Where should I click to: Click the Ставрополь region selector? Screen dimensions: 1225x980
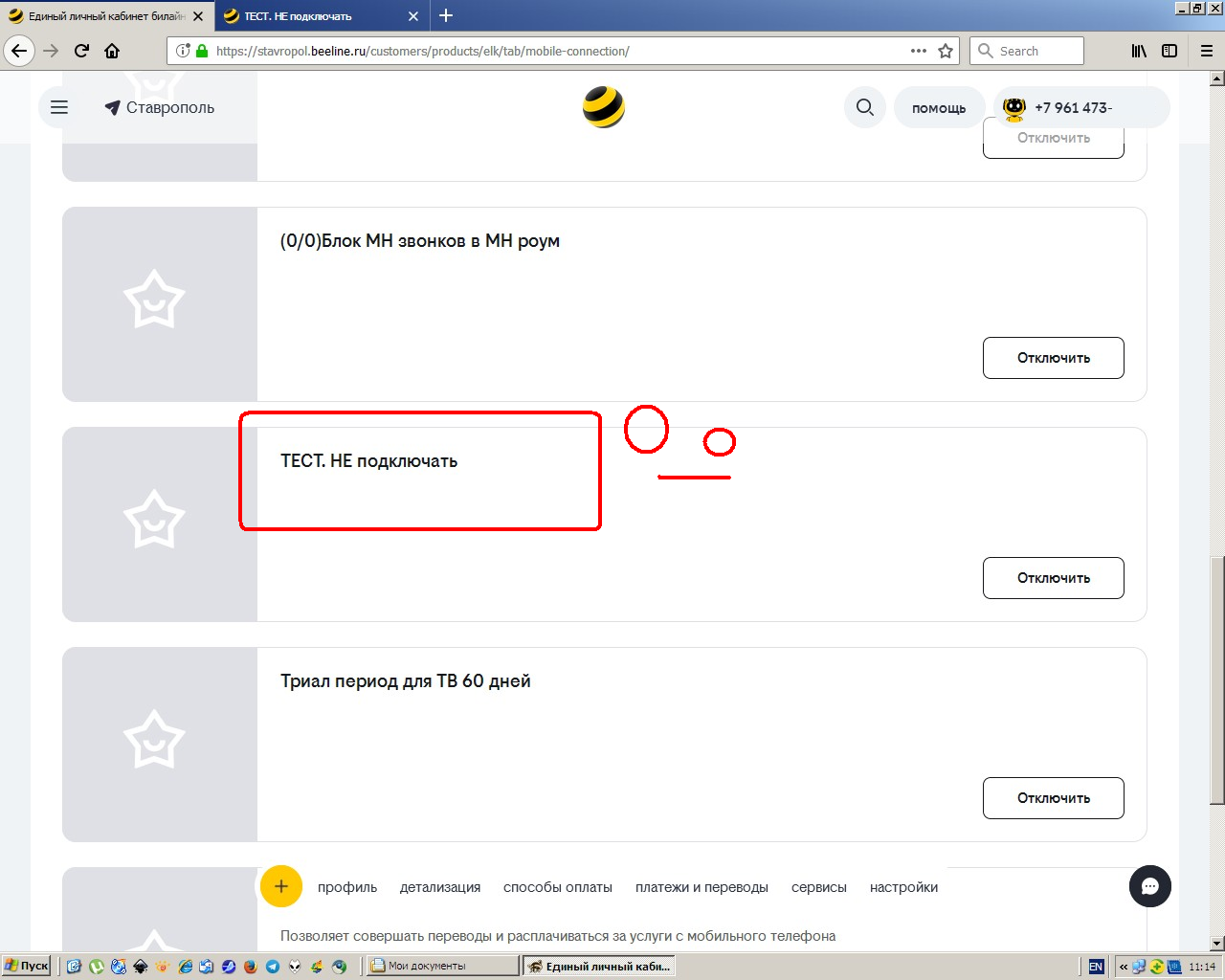click(x=160, y=107)
